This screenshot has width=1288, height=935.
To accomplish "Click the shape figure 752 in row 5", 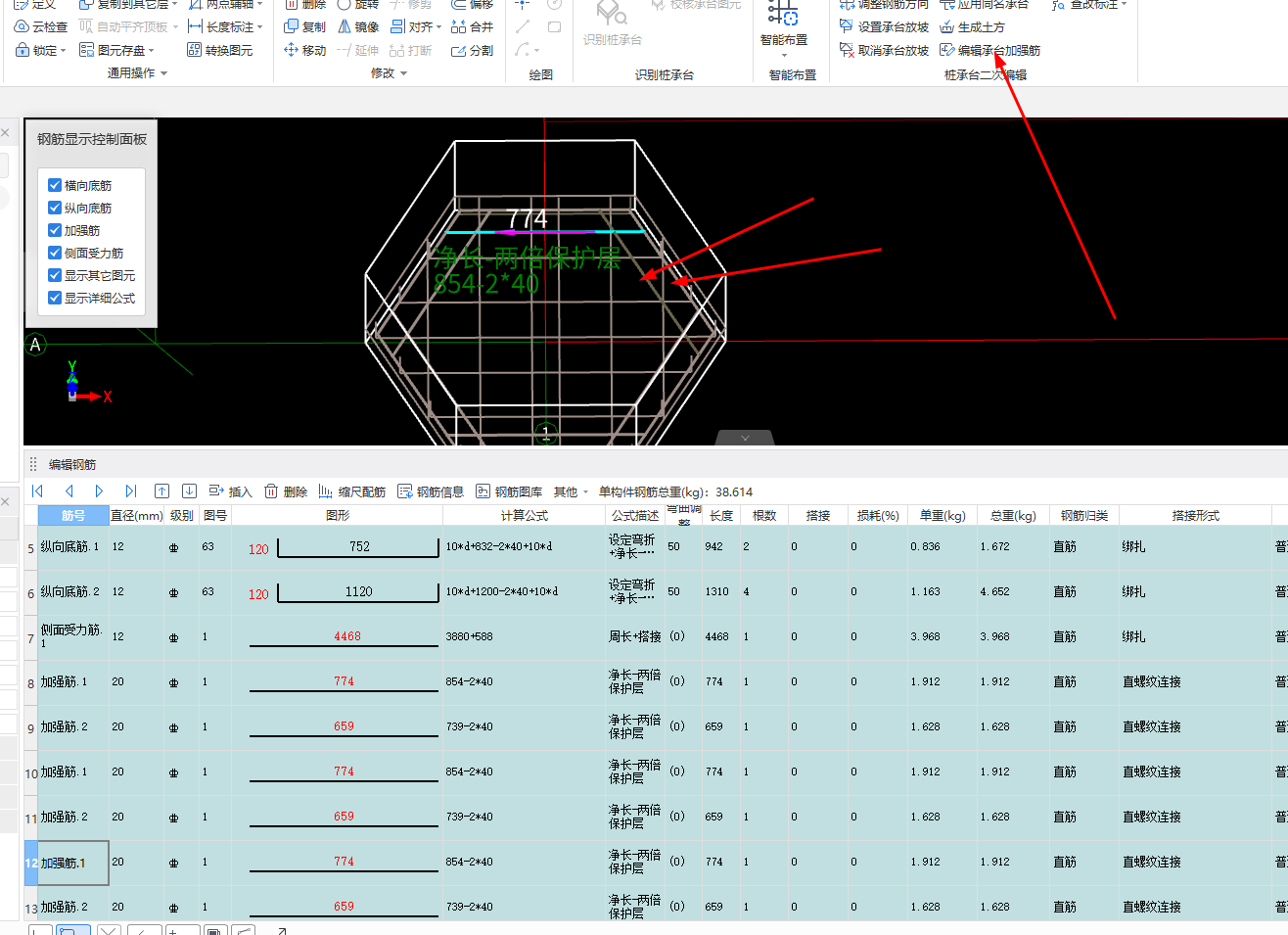I will click(360, 546).
